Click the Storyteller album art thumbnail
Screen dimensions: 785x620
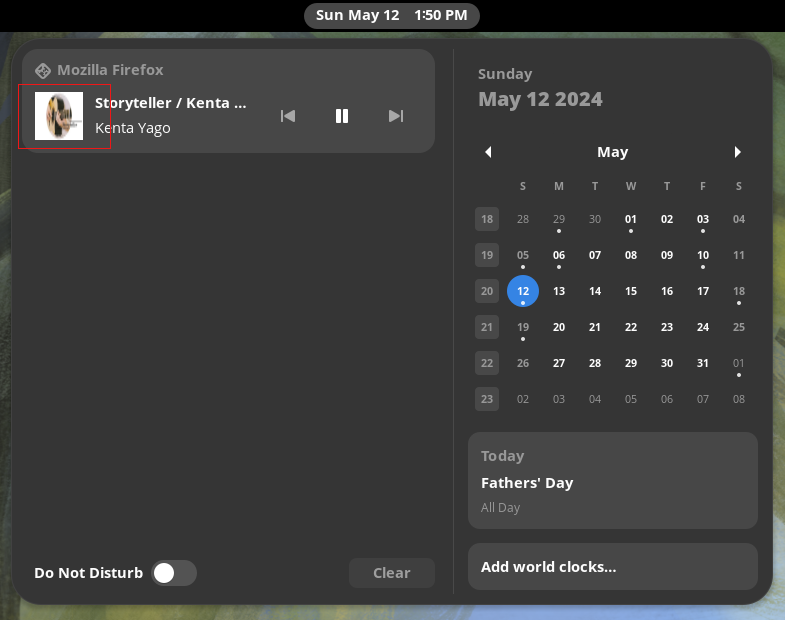pos(59,116)
